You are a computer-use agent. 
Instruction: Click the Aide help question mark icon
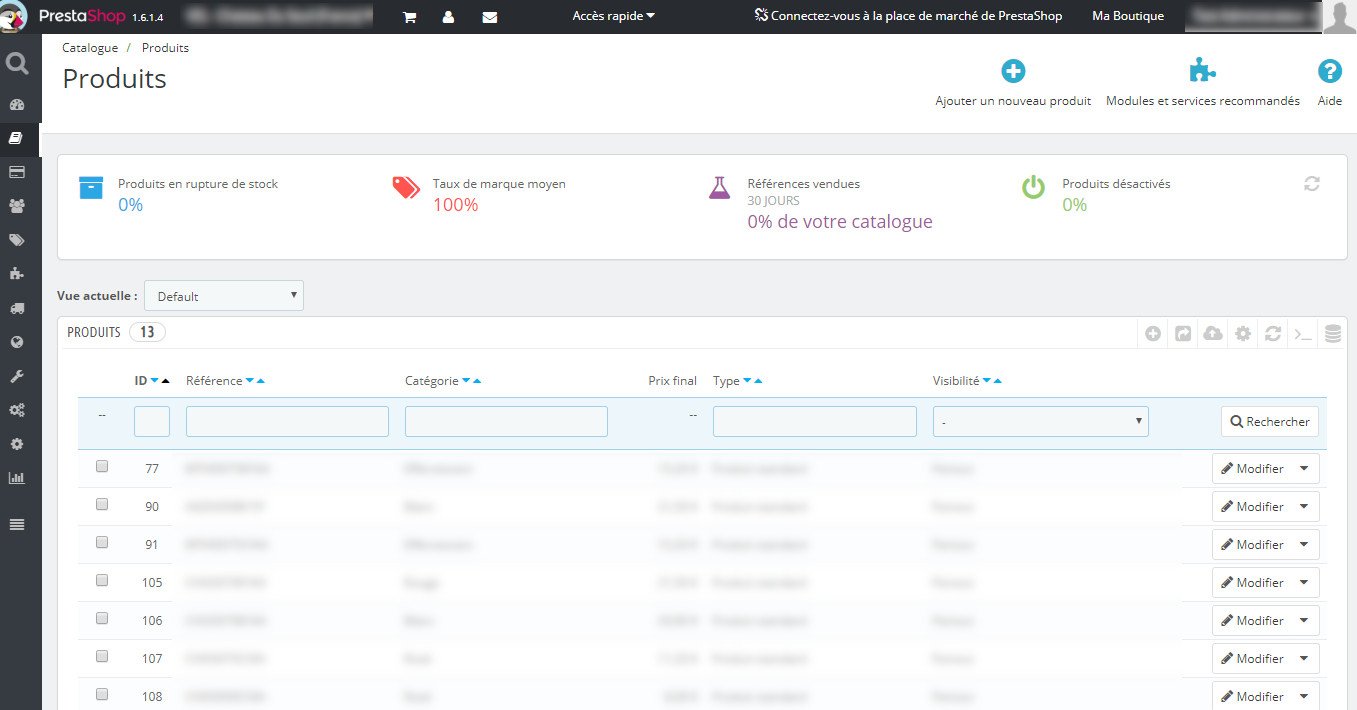coord(1329,71)
